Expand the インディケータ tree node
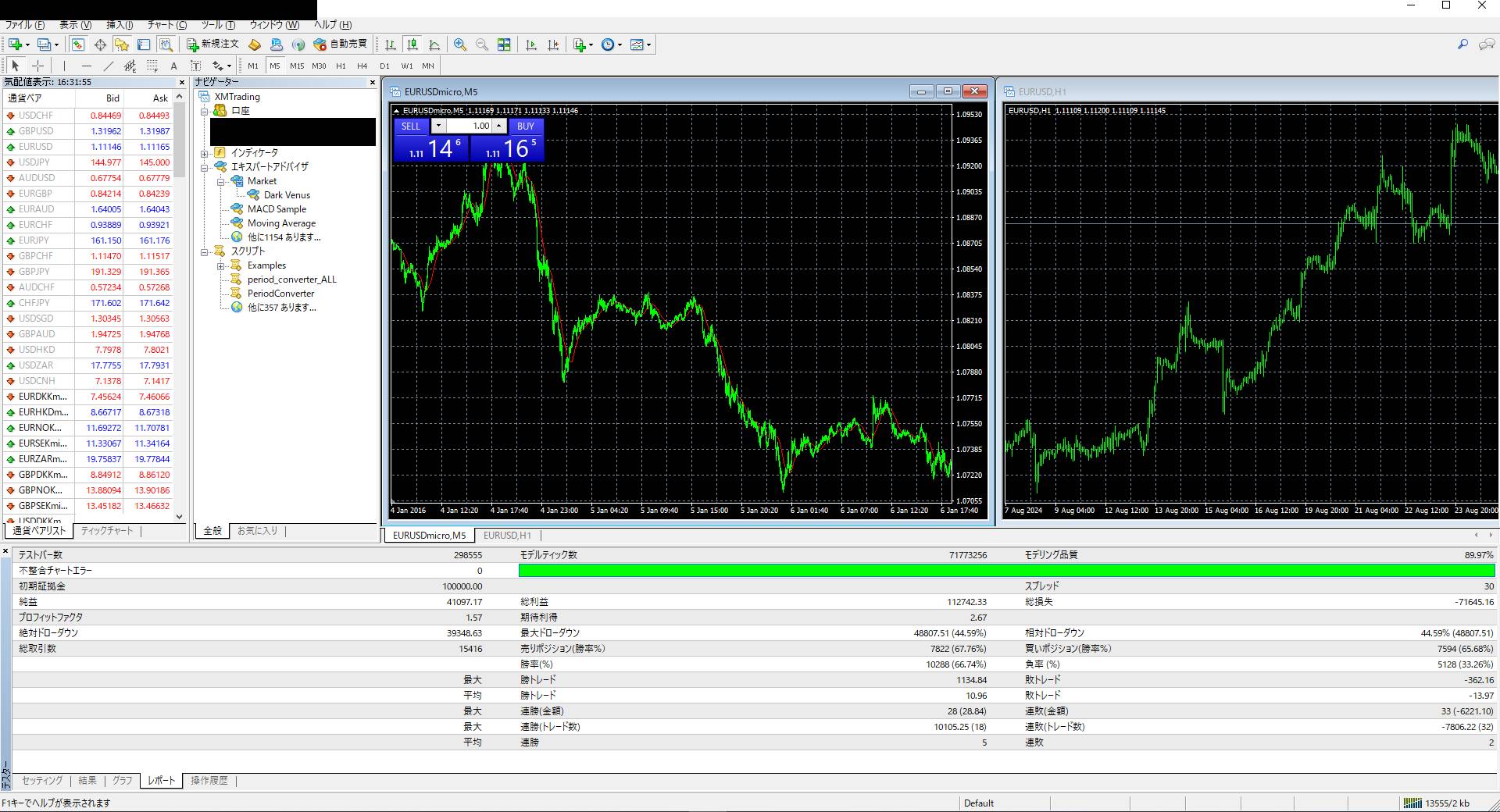1500x812 pixels. click(x=205, y=153)
